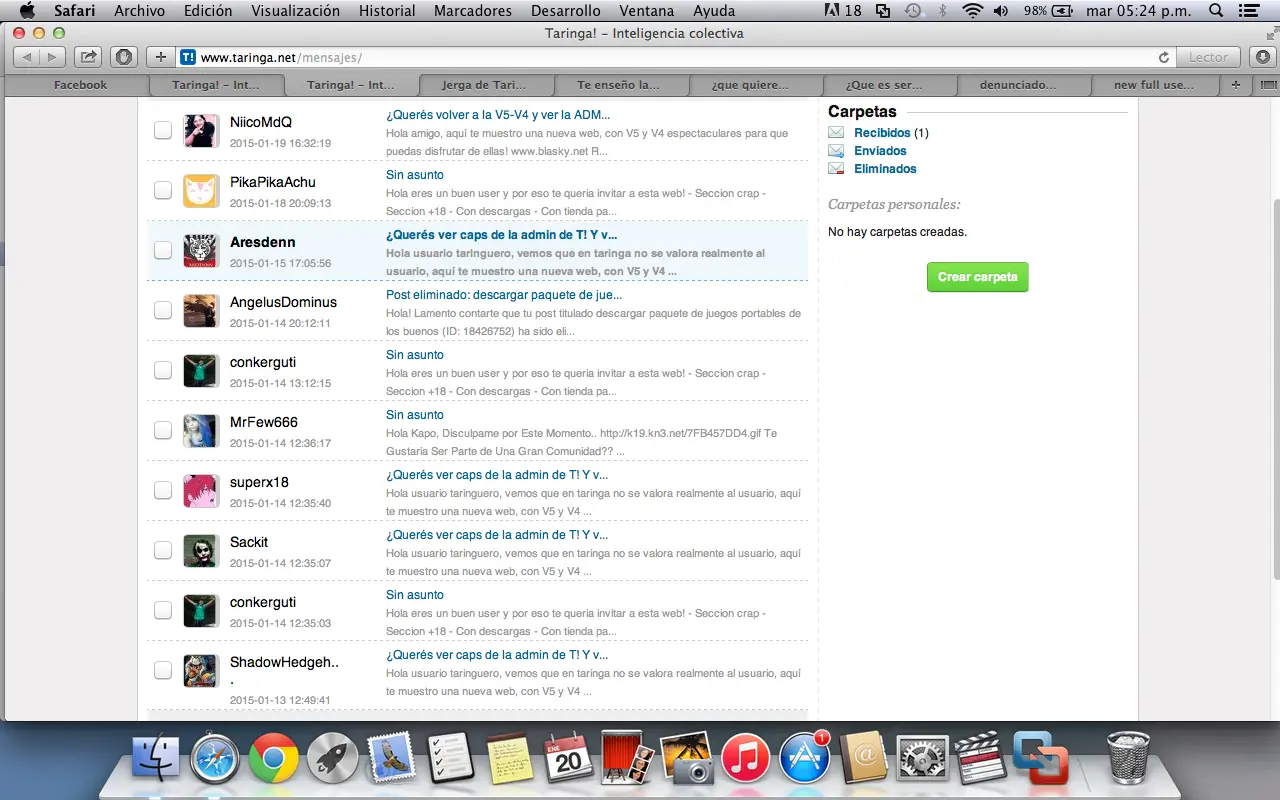Click the Recibidos folder envelope icon
The image size is (1280, 800).
pos(836,132)
